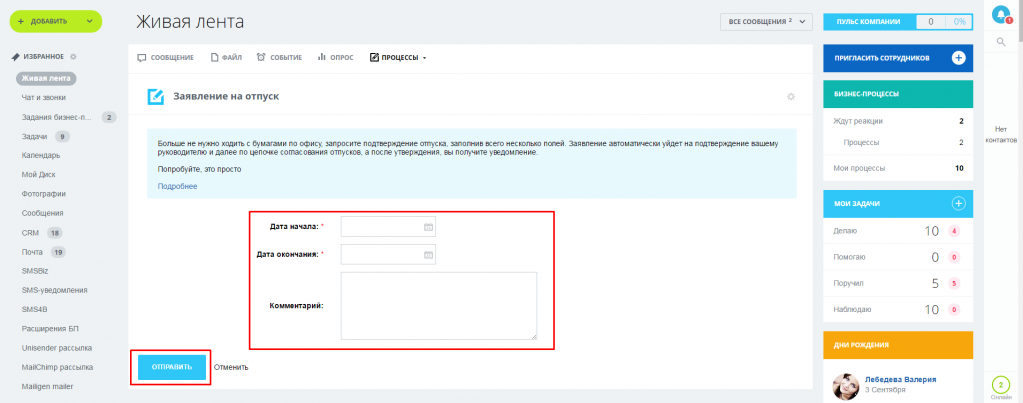Expand the Добавить dropdown arrow
1023x403 pixels.
click(x=90, y=21)
